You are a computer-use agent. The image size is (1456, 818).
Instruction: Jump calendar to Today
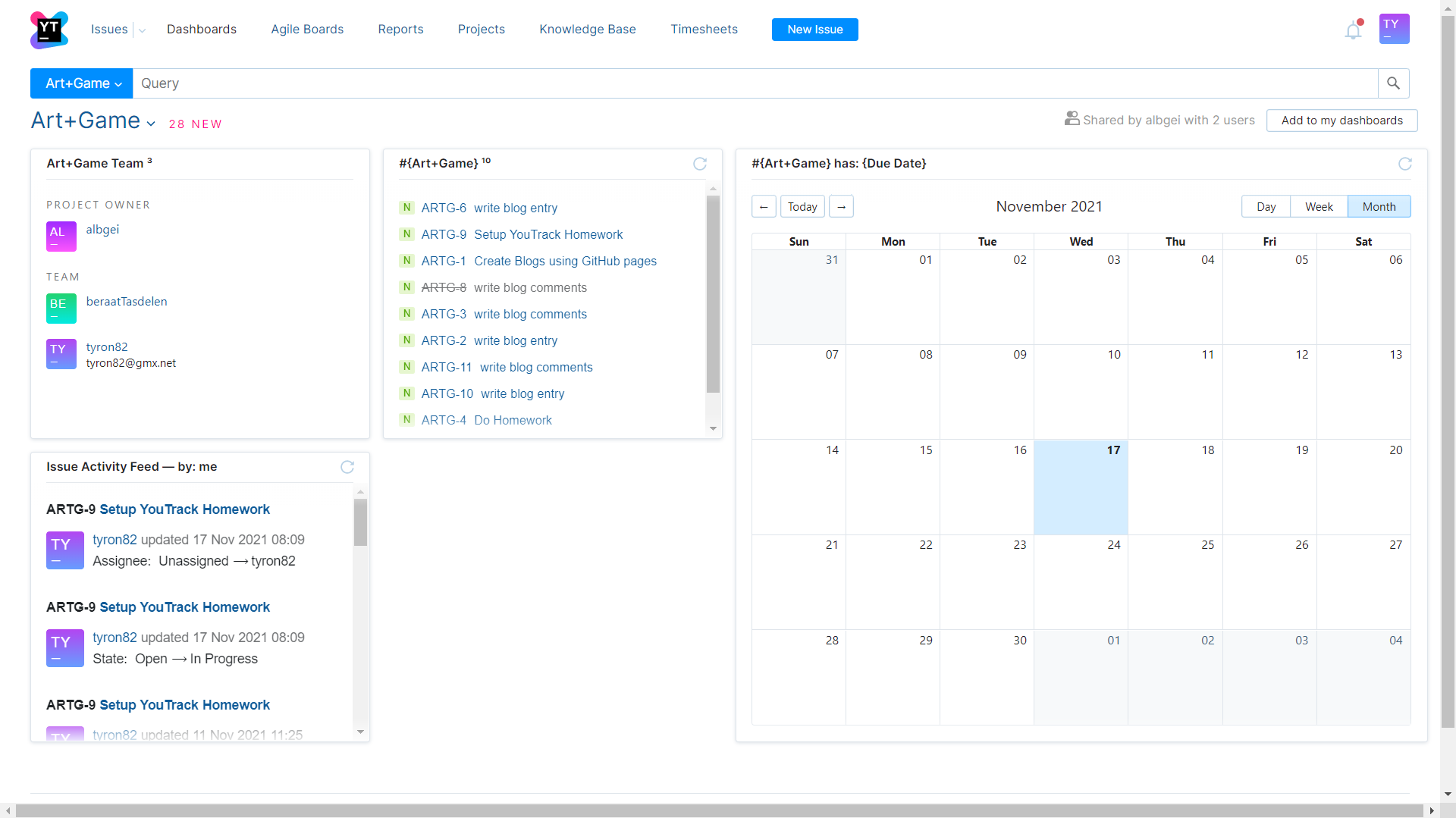click(802, 206)
